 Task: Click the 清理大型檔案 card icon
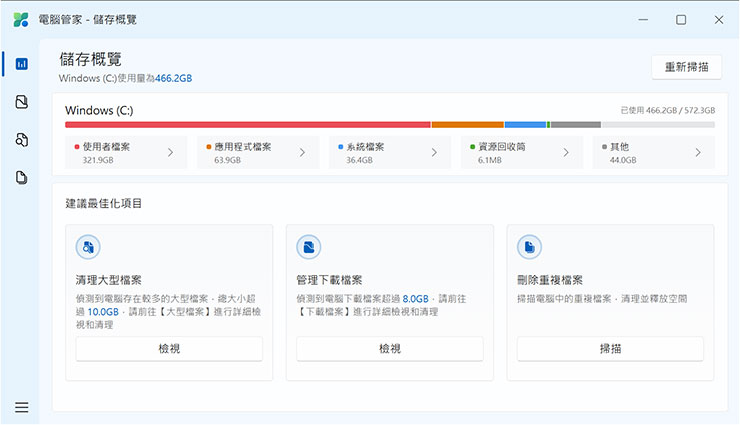[x=88, y=247]
